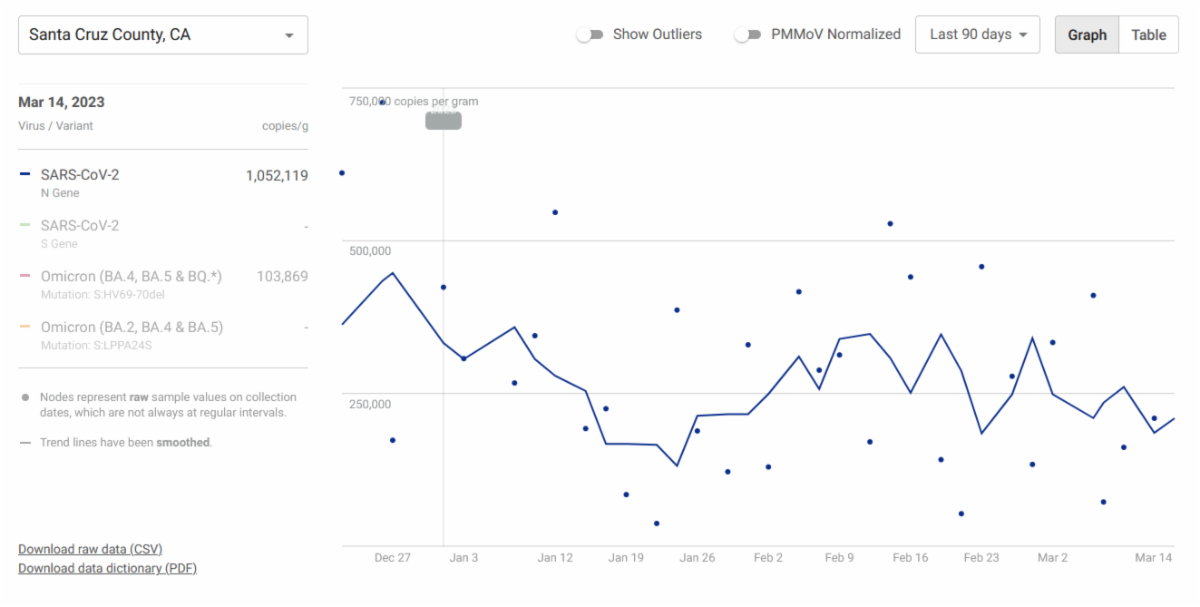Click the pink Omicron BA.4 BA.5 BQ swatch
This screenshot has height=607, width=1200.
click(x=25, y=277)
